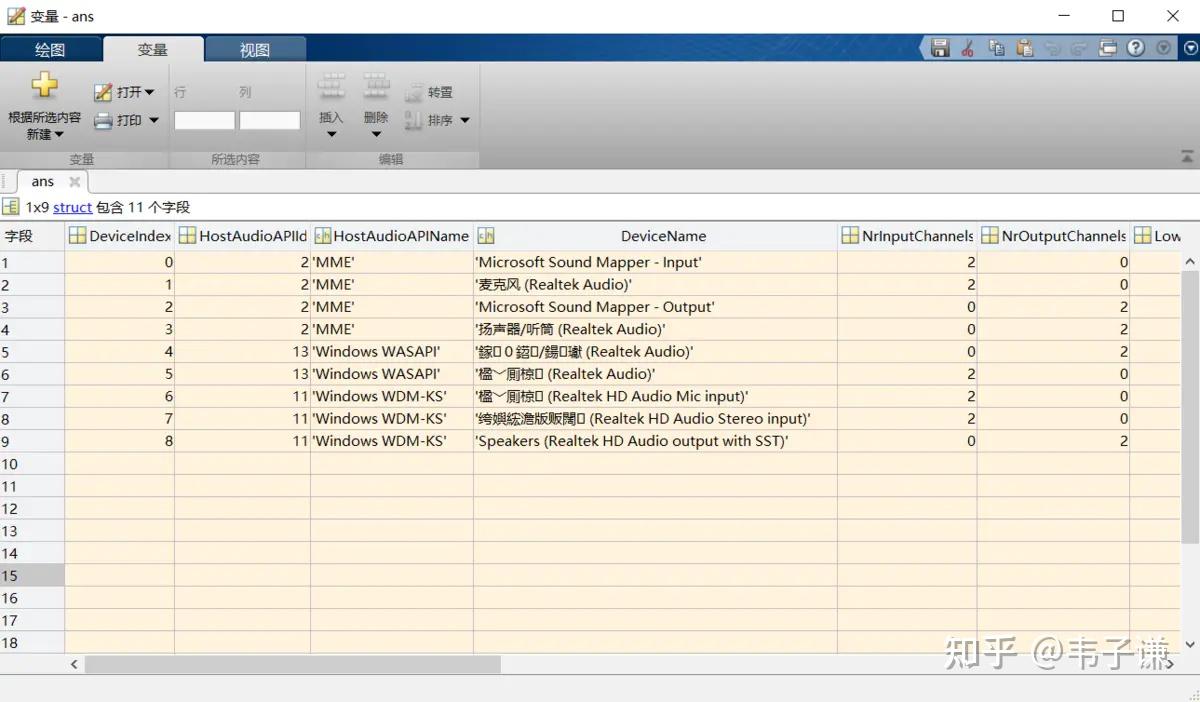
Task: Click the Copy icon in the quick access toolbar
Action: click(995, 47)
